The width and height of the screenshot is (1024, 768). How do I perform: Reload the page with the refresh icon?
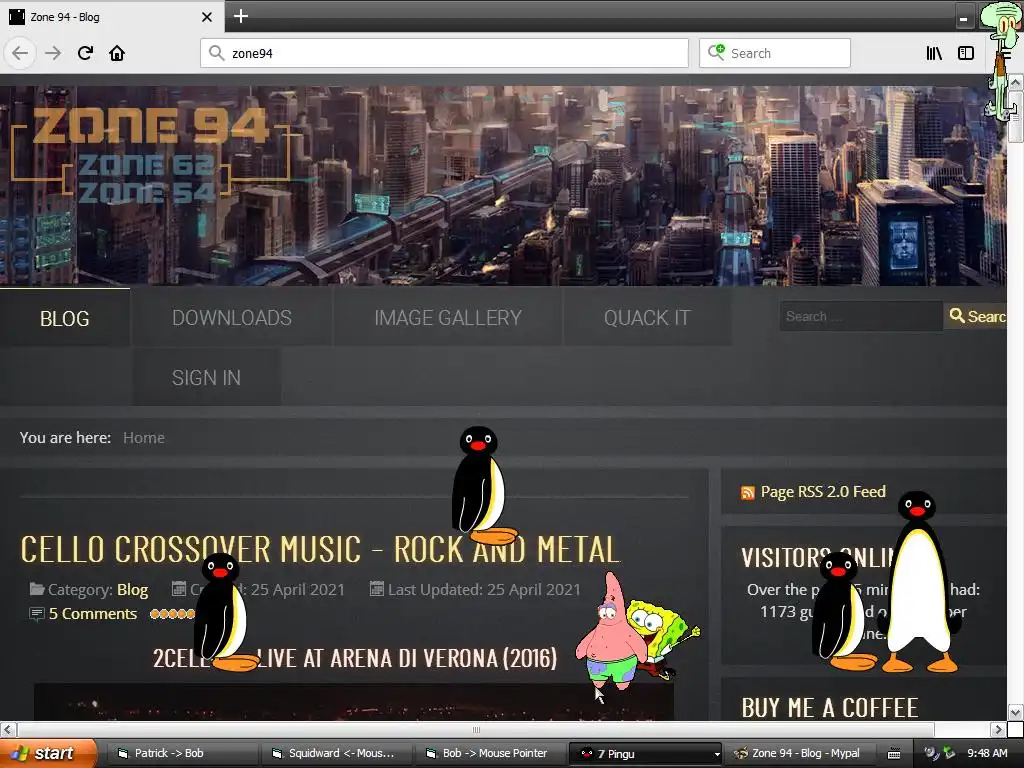click(85, 53)
